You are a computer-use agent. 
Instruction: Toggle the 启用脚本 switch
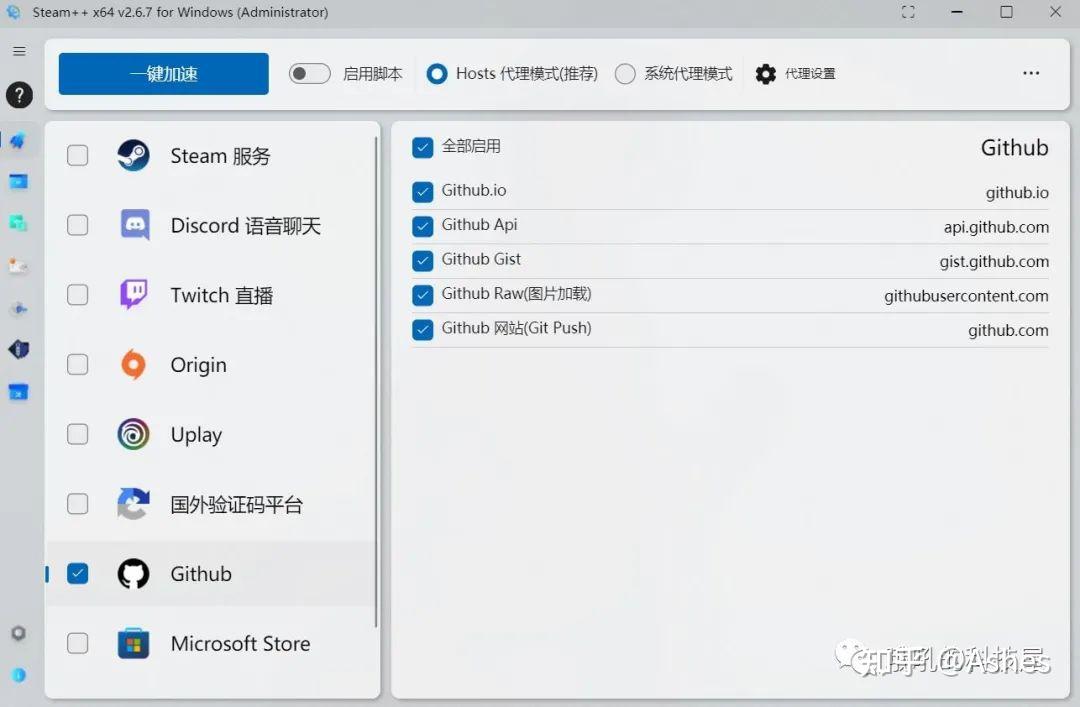[309, 74]
